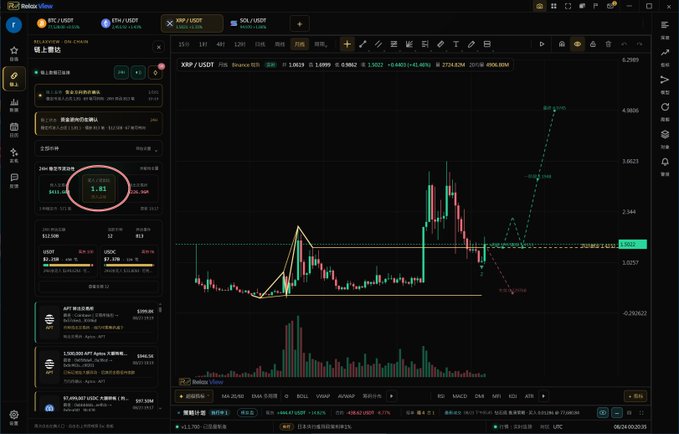679x434 pixels.
Task: Click the diamond notification button with badge
Action: [x=155, y=73]
